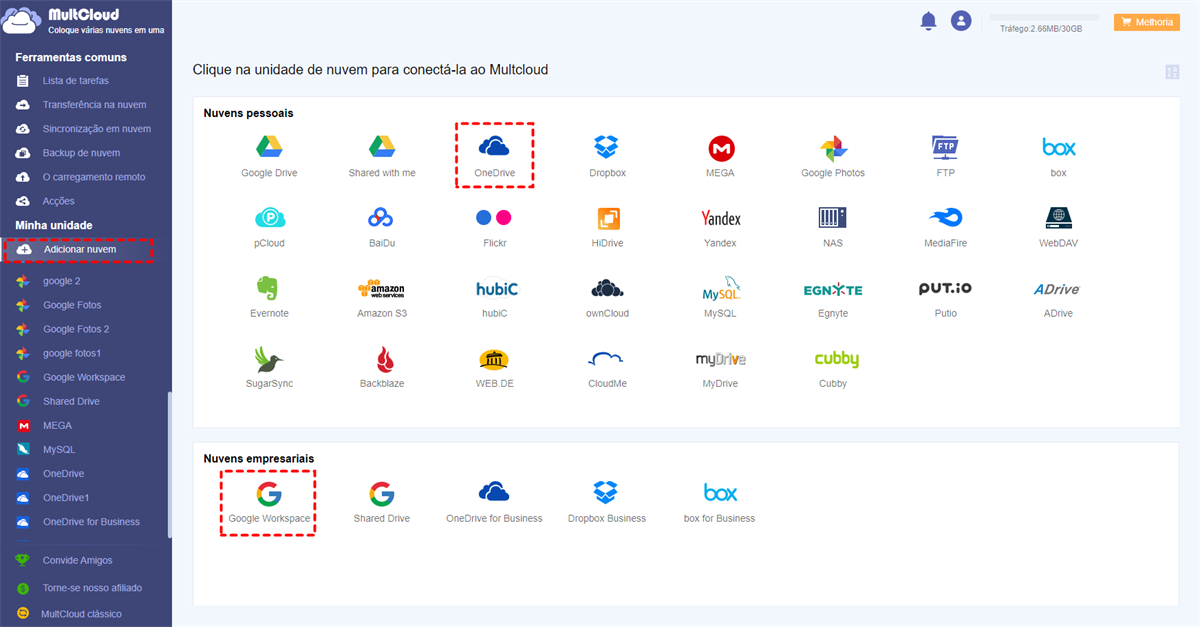Choose the HiDrive cloud
The image size is (1200, 627).
point(607,226)
